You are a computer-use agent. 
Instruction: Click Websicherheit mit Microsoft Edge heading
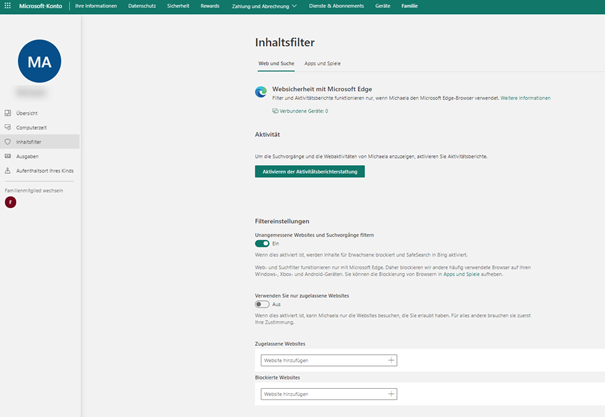322,89
